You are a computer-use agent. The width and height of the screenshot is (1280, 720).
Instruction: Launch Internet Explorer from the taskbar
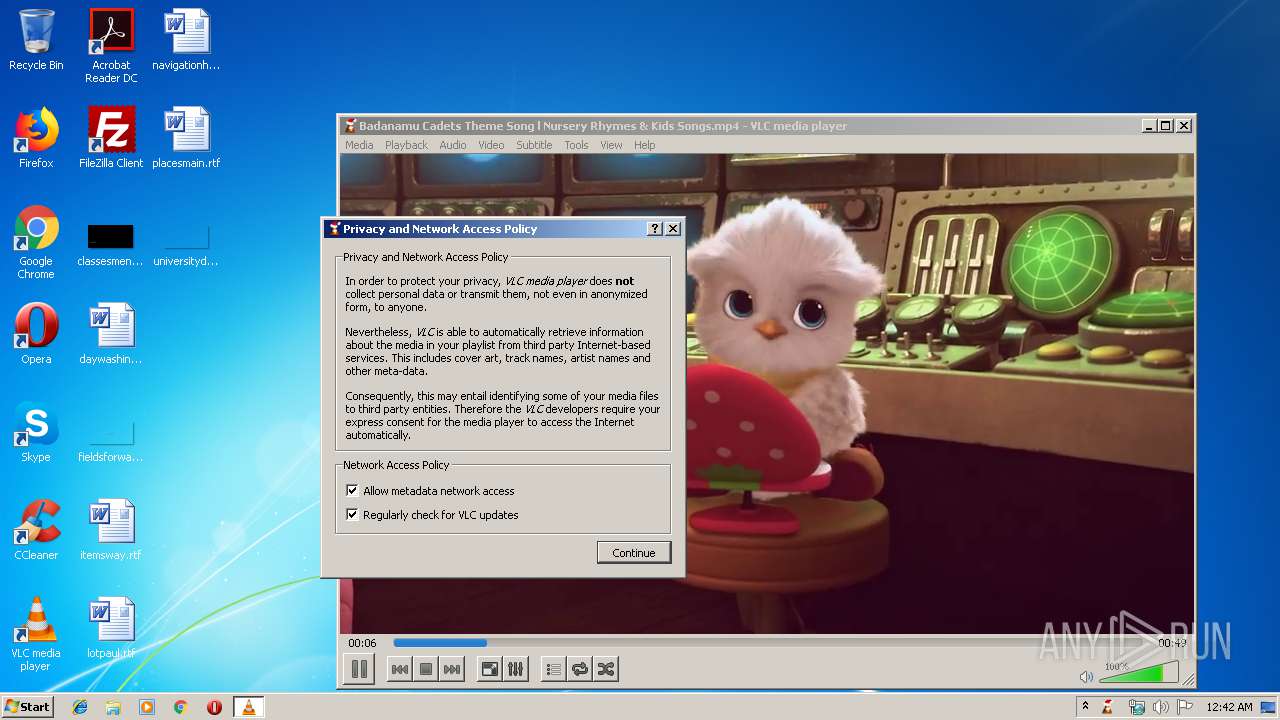coord(80,707)
